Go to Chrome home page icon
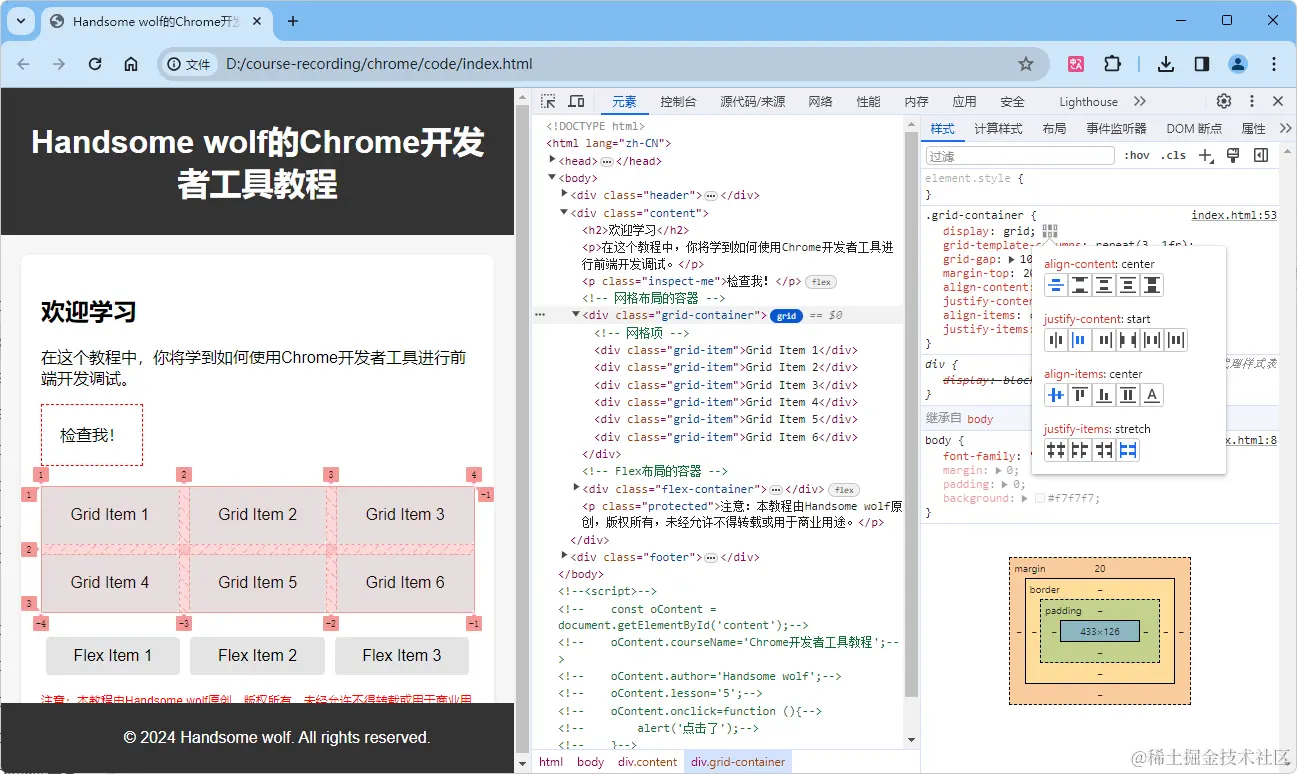1297x774 pixels. click(x=131, y=64)
